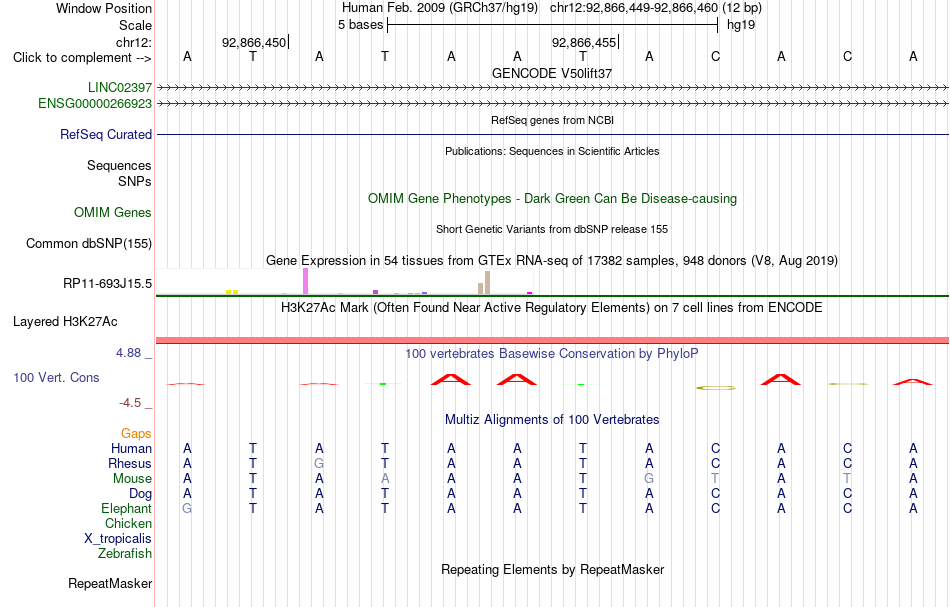
Task: Click the grey G in the Rhesus alignment row
Action: (319, 463)
